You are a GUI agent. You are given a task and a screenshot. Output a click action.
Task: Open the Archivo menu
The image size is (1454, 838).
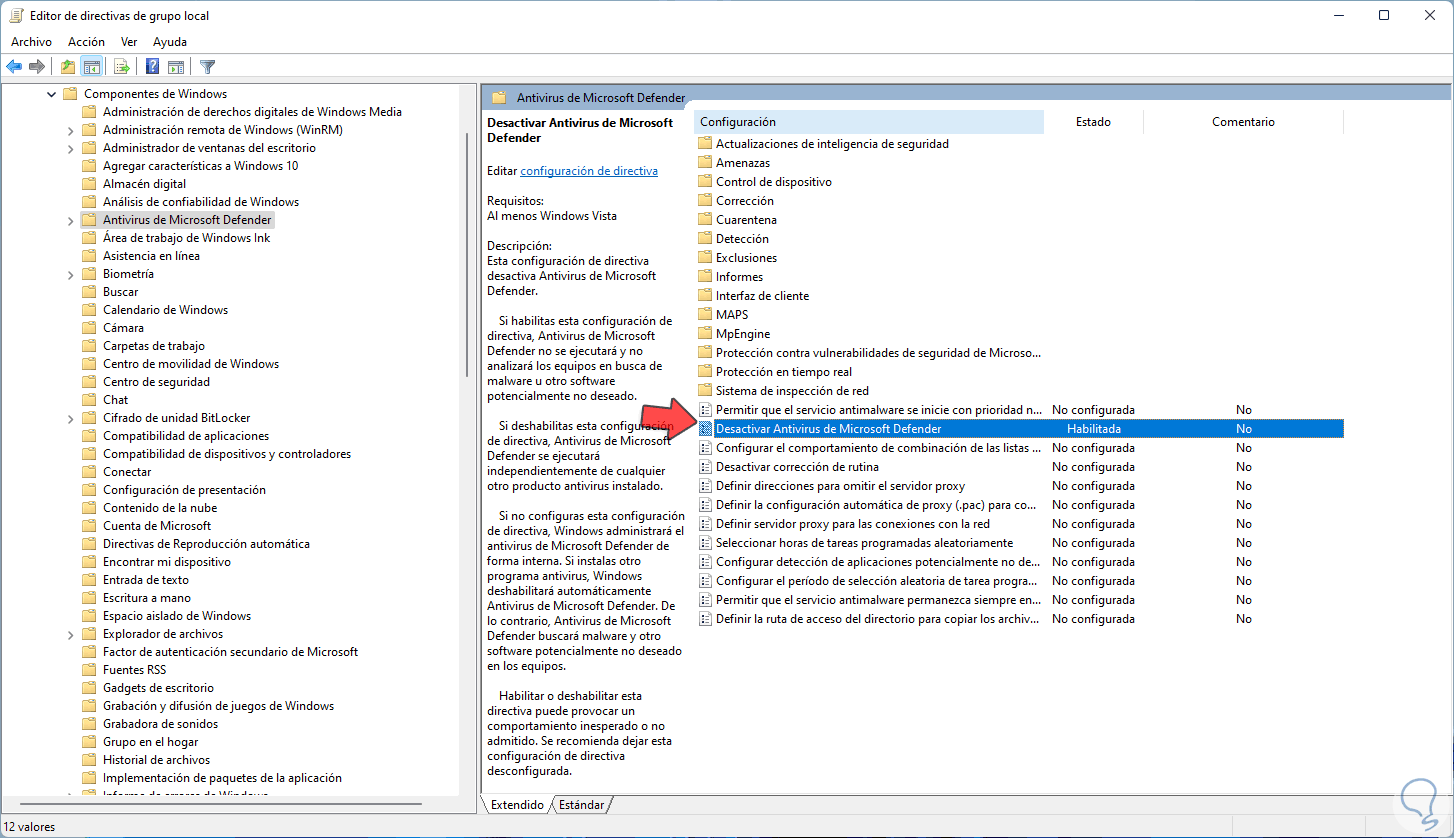31,42
